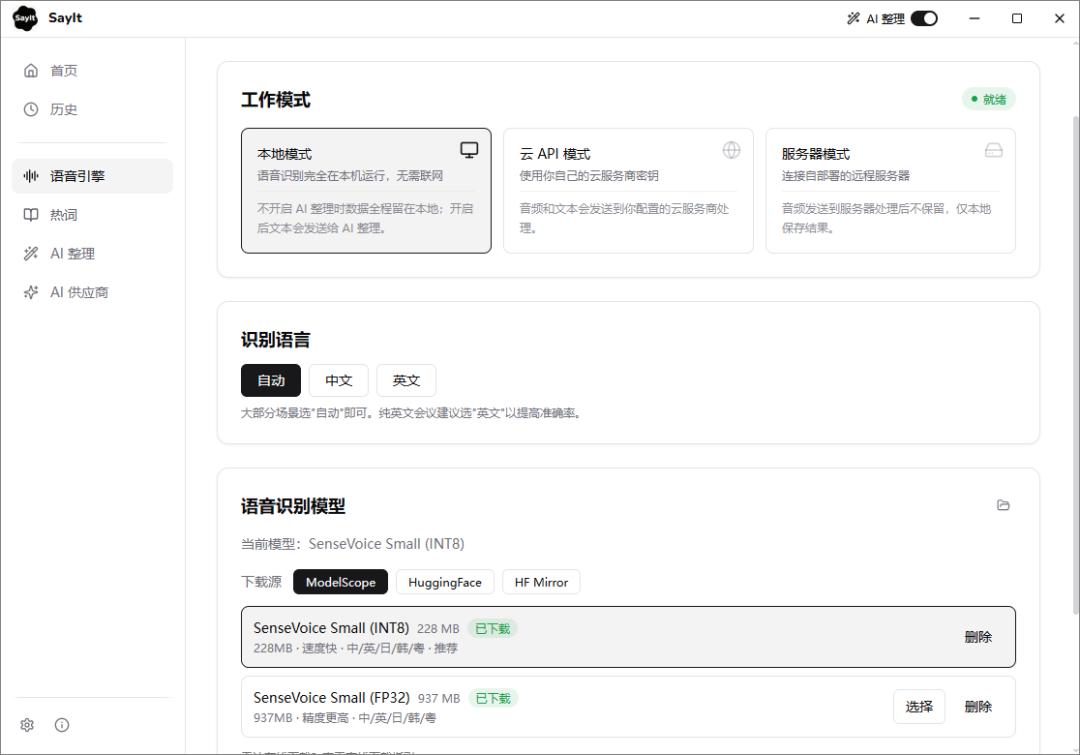This screenshot has height=755, width=1080.
Task: Click the 当前模型 SenseVoice Small text
Action: click(x=353, y=544)
